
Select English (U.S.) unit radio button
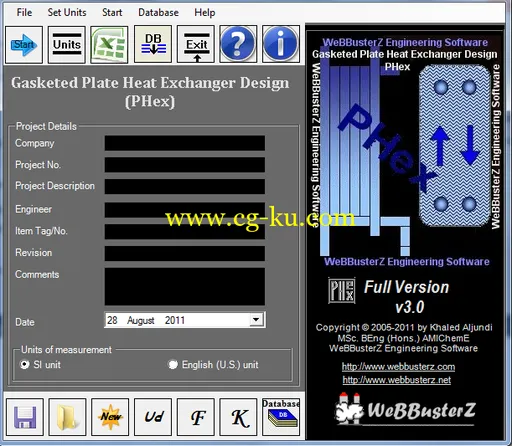tap(173, 365)
